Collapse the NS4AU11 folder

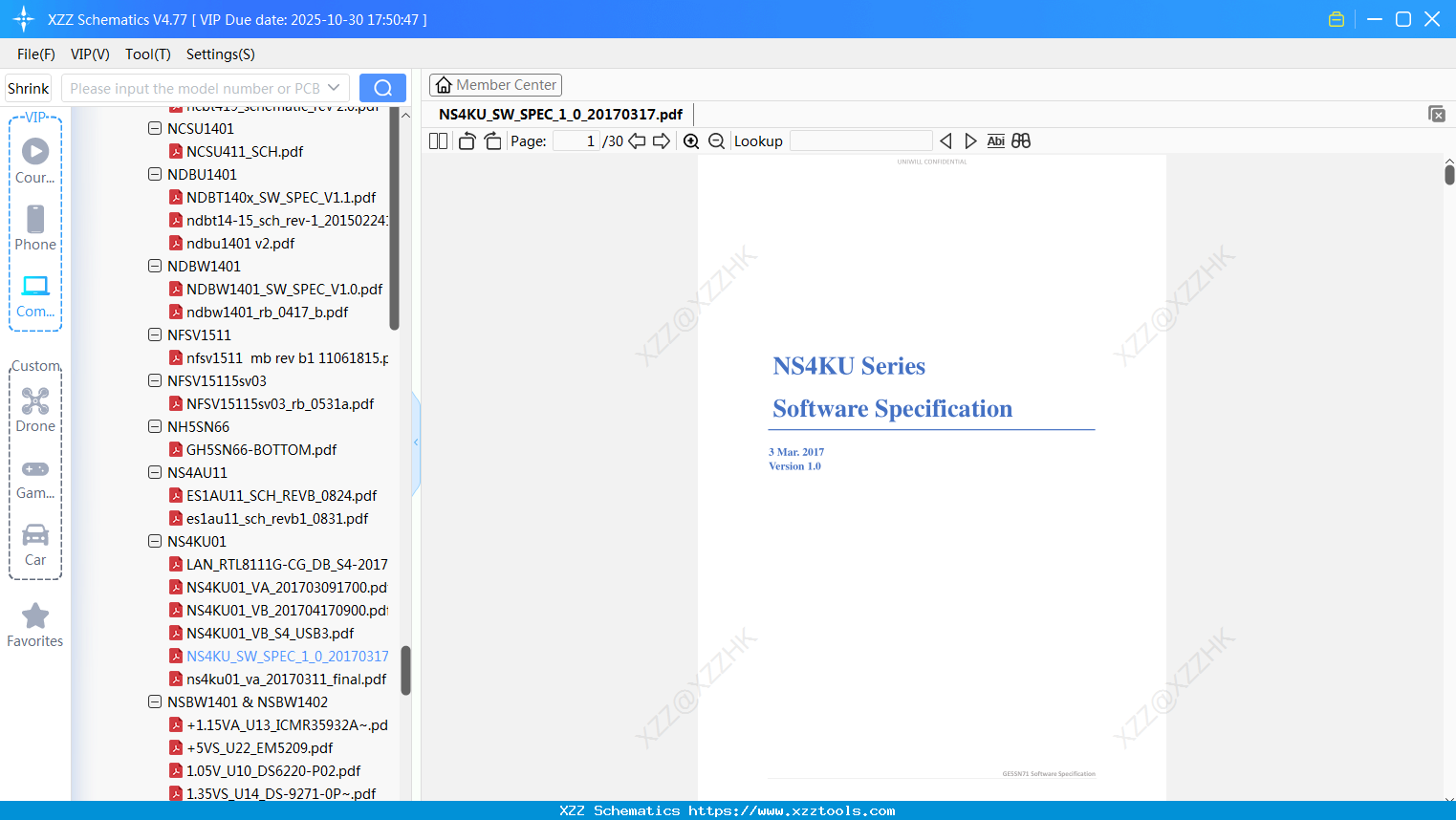(x=155, y=472)
